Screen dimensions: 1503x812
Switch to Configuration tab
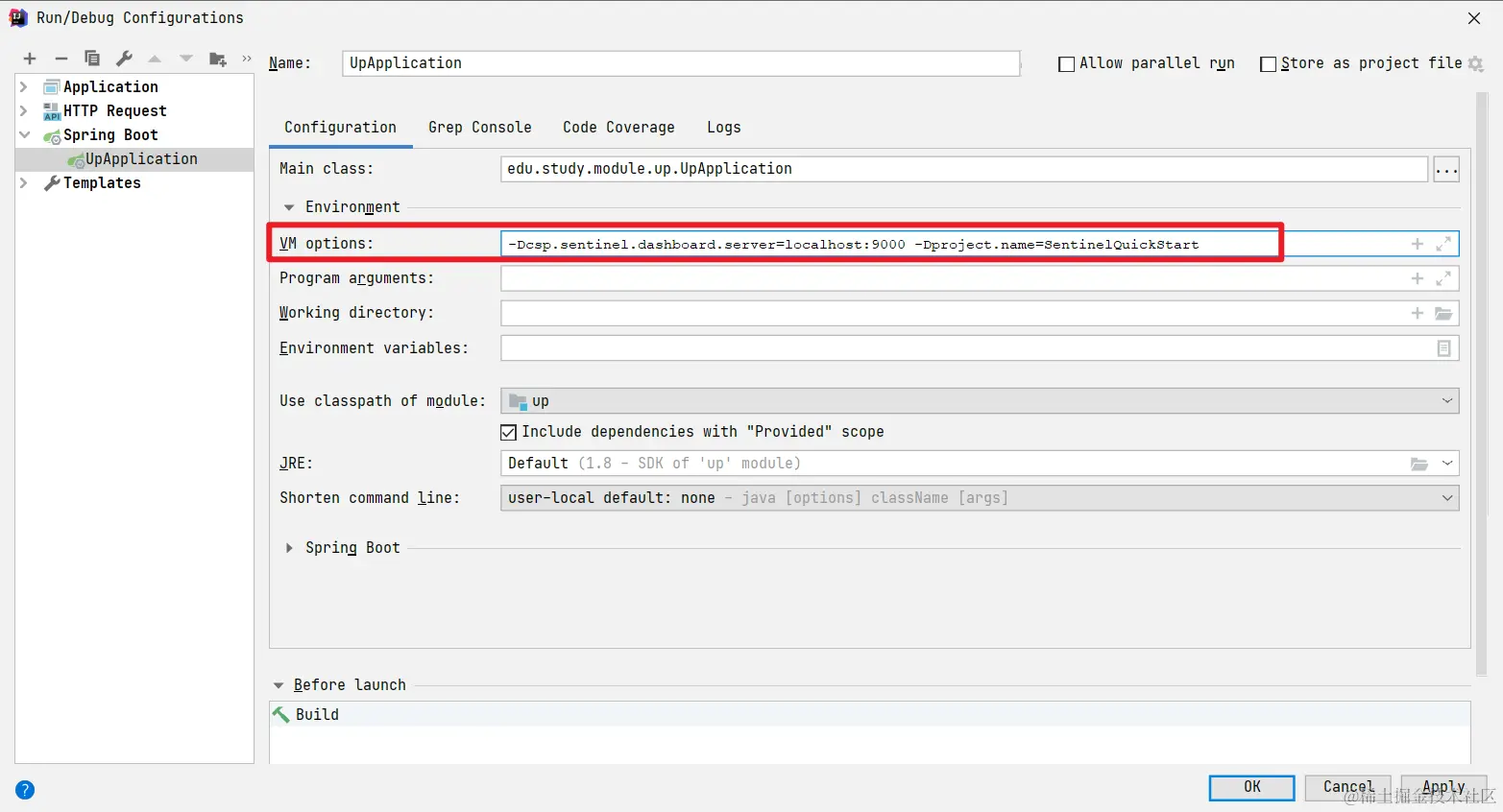[x=340, y=128]
